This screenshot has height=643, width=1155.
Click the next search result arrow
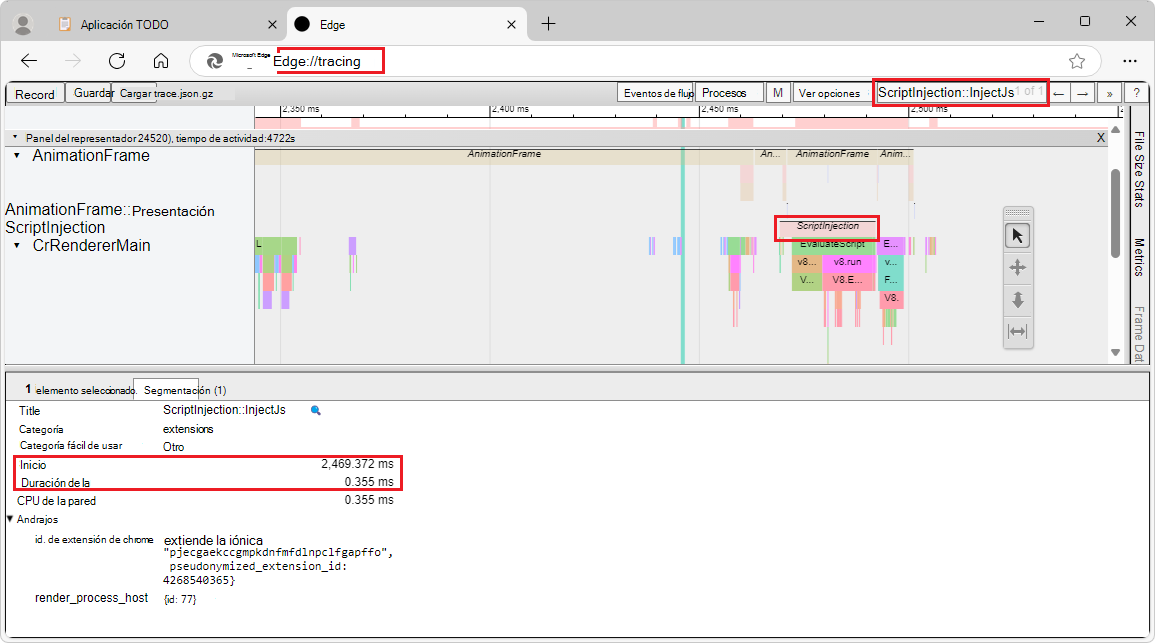(1082, 92)
